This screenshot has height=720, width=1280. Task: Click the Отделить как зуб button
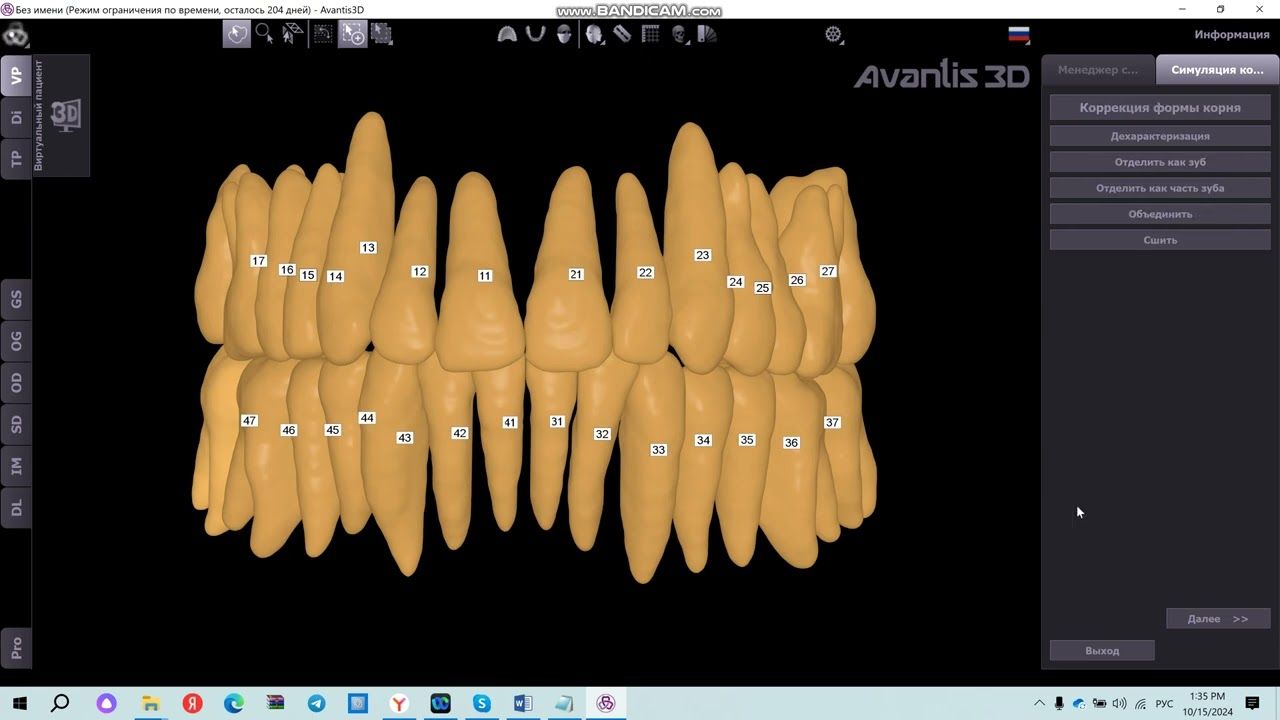tap(1159, 162)
